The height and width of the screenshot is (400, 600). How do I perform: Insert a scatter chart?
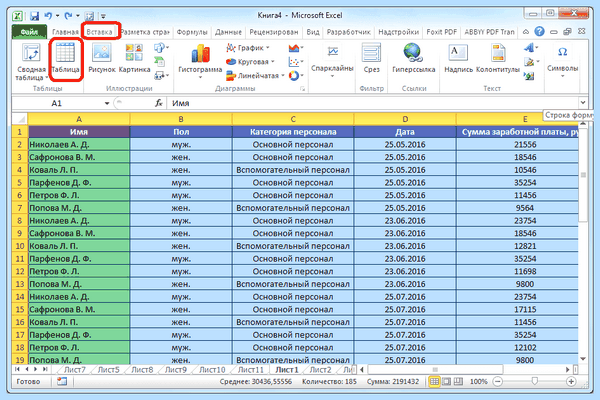[294, 62]
